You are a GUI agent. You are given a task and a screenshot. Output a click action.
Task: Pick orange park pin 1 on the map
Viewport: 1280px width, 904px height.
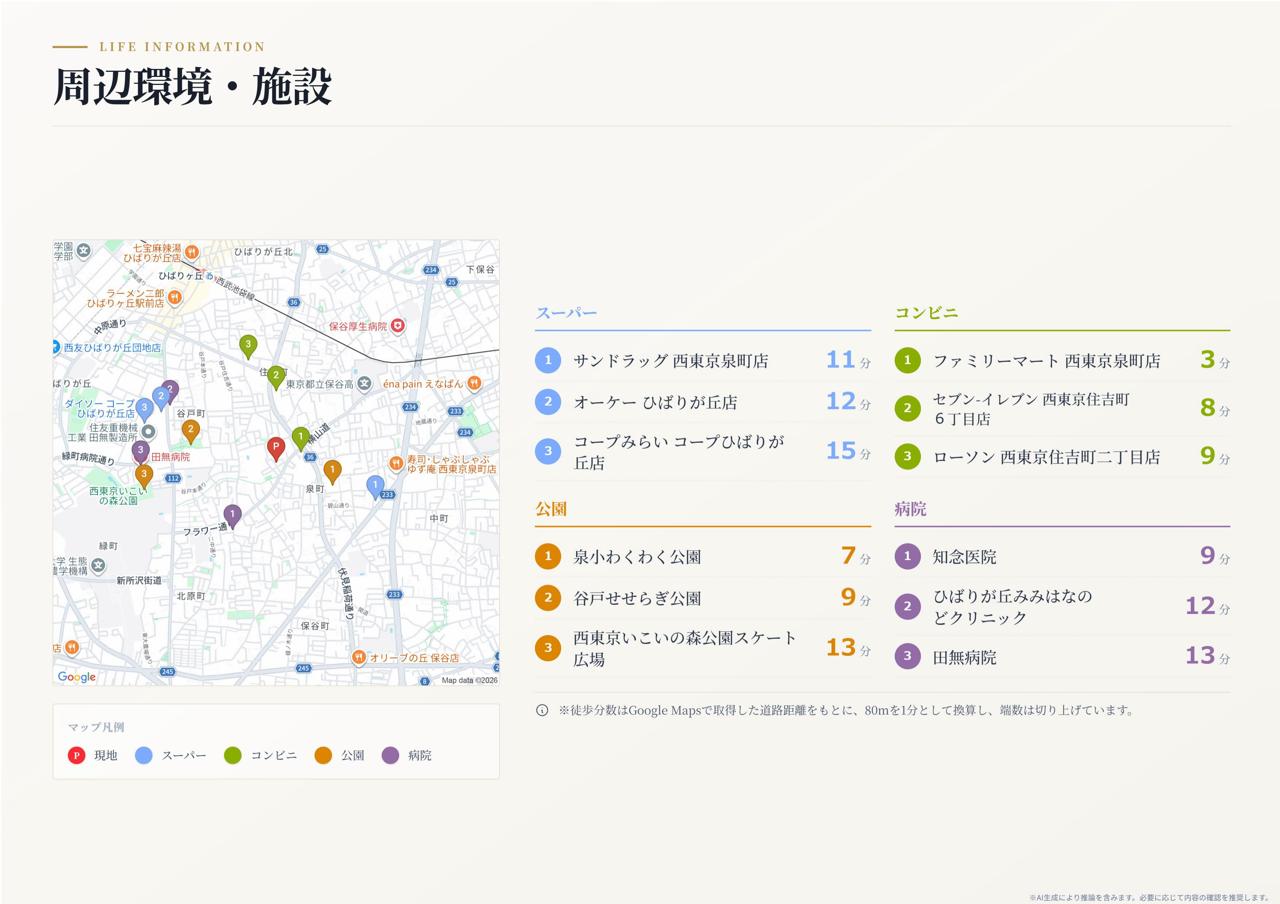(x=333, y=471)
